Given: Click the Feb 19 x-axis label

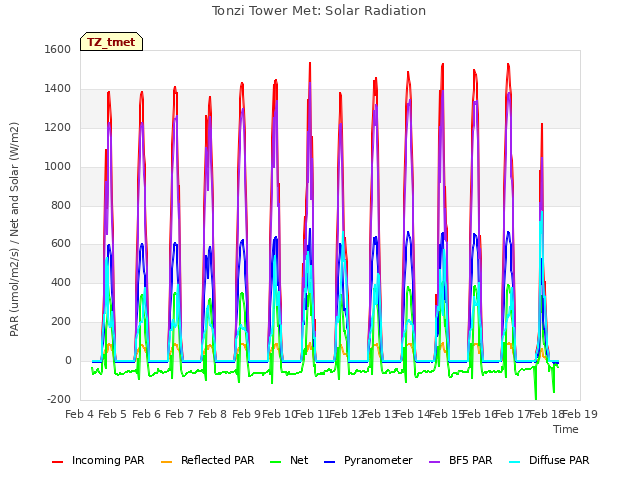Looking at the screenshot, I should [580, 414].
